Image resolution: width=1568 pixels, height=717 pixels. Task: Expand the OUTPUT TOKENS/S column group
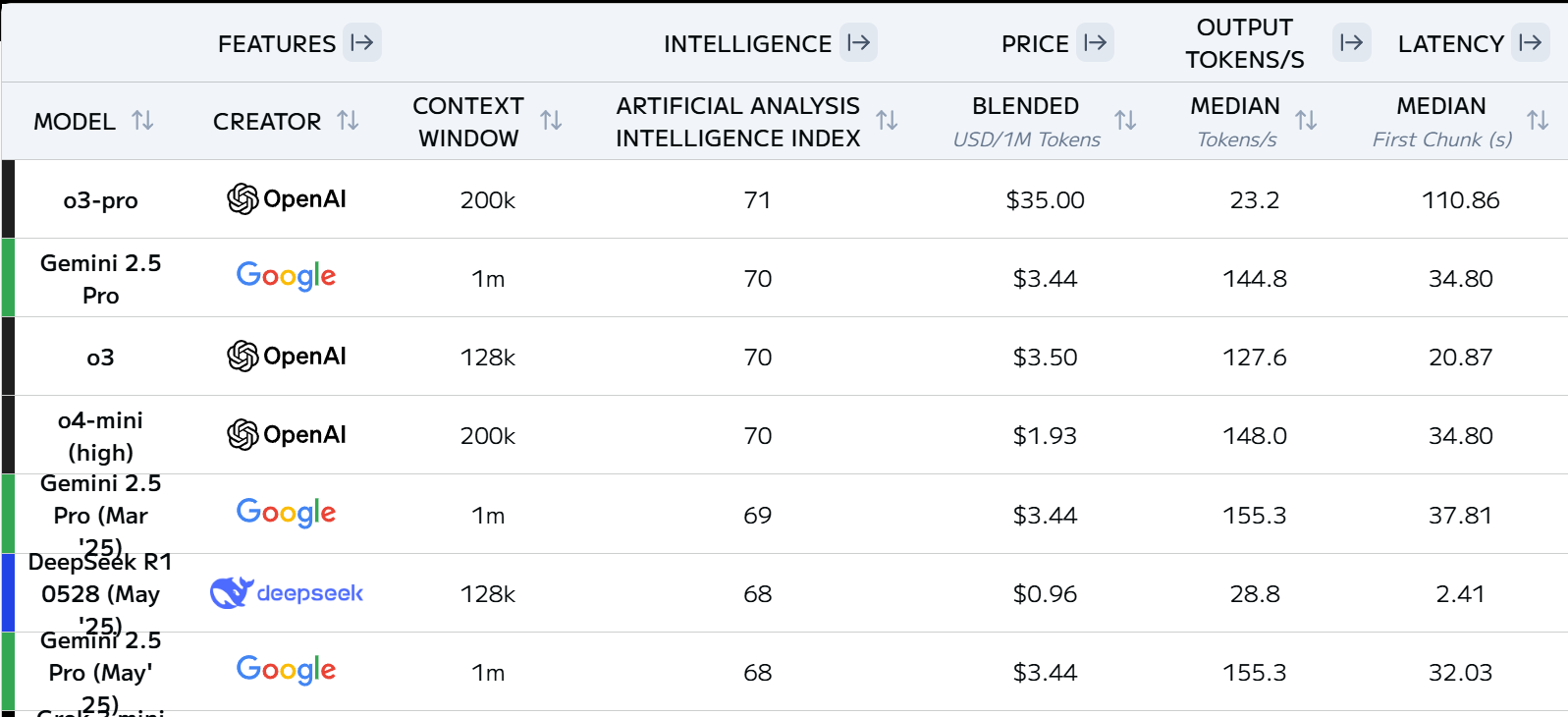pyautogui.click(x=1352, y=43)
